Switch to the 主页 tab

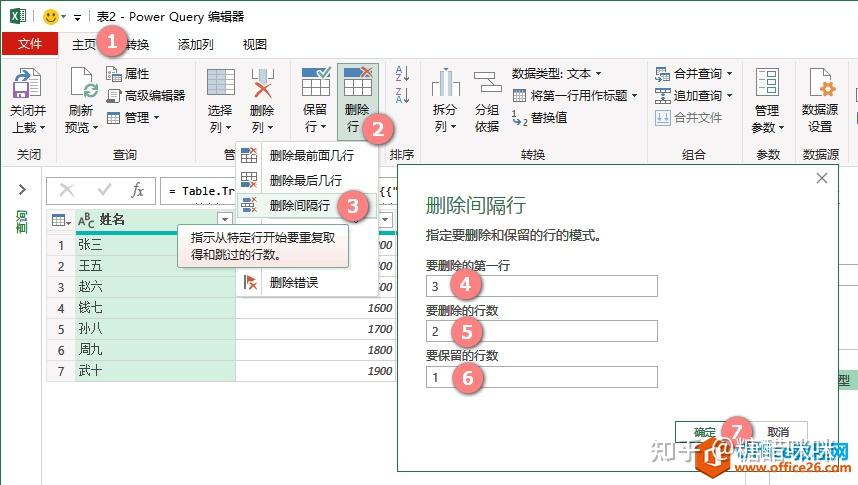click(84, 44)
